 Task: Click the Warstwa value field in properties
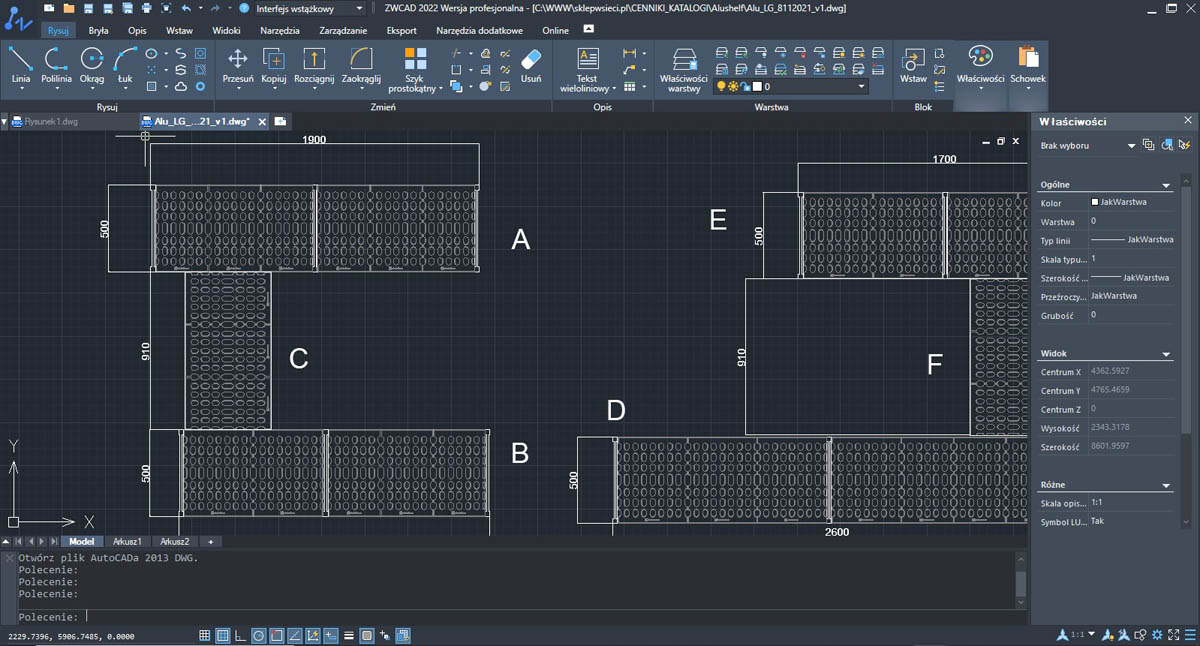(x=1131, y=221)
